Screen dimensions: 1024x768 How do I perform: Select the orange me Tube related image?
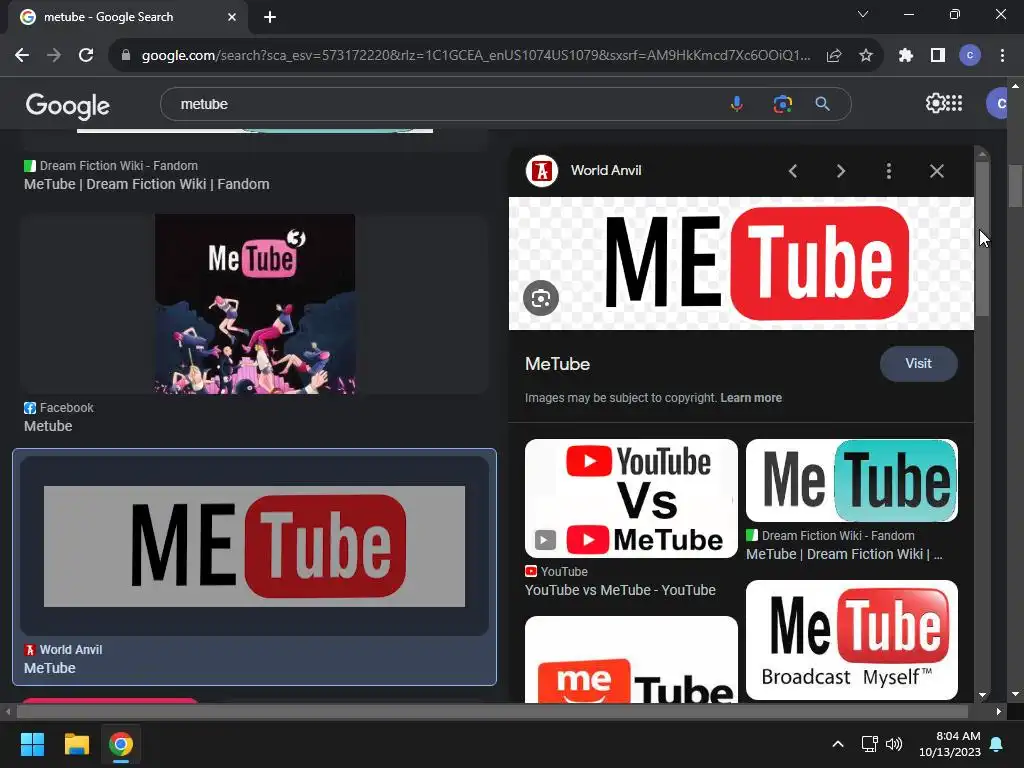pos(631,660)
